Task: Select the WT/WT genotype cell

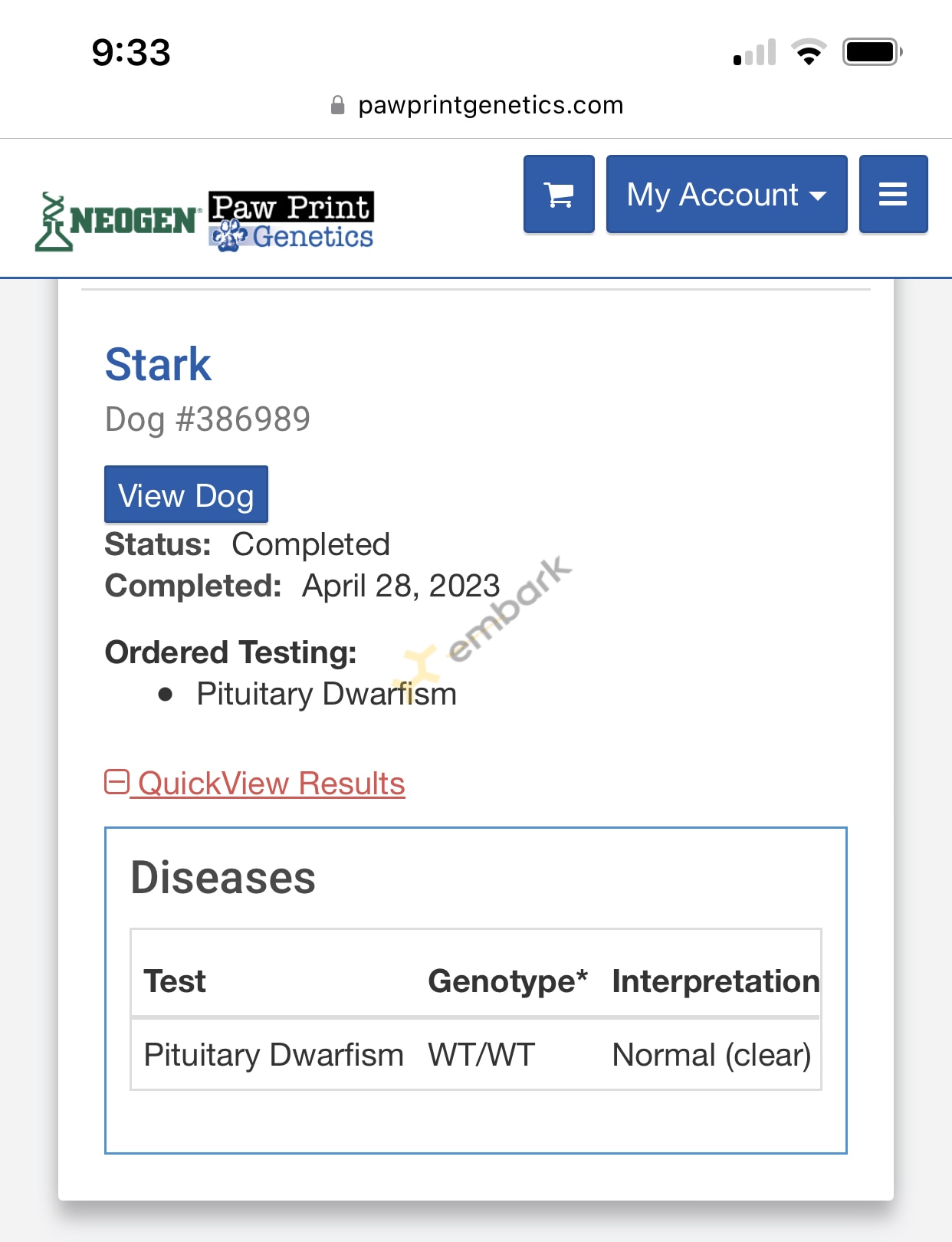Action: 481,1055
